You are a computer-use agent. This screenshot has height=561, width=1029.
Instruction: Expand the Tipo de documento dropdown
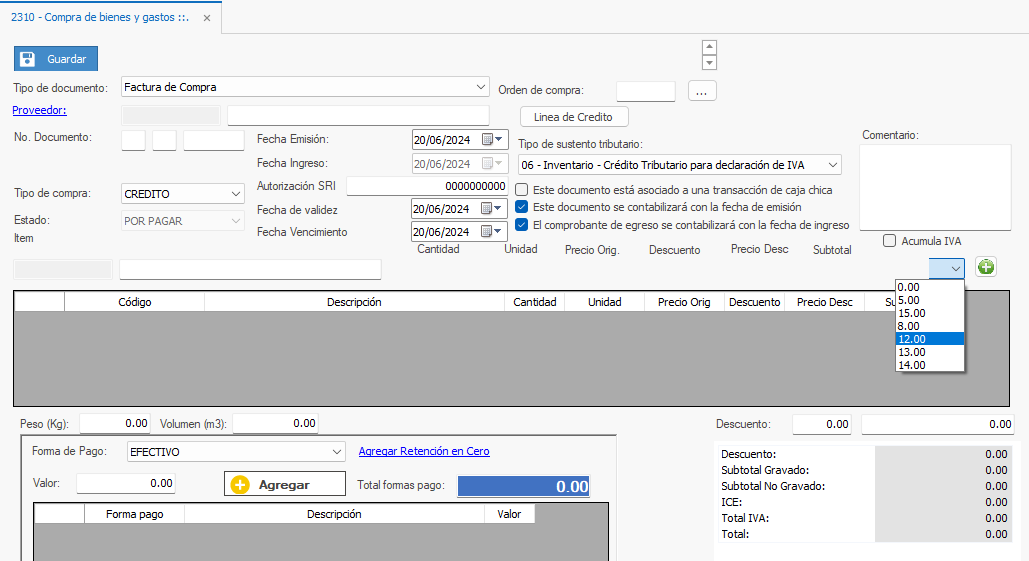[481, 87]
